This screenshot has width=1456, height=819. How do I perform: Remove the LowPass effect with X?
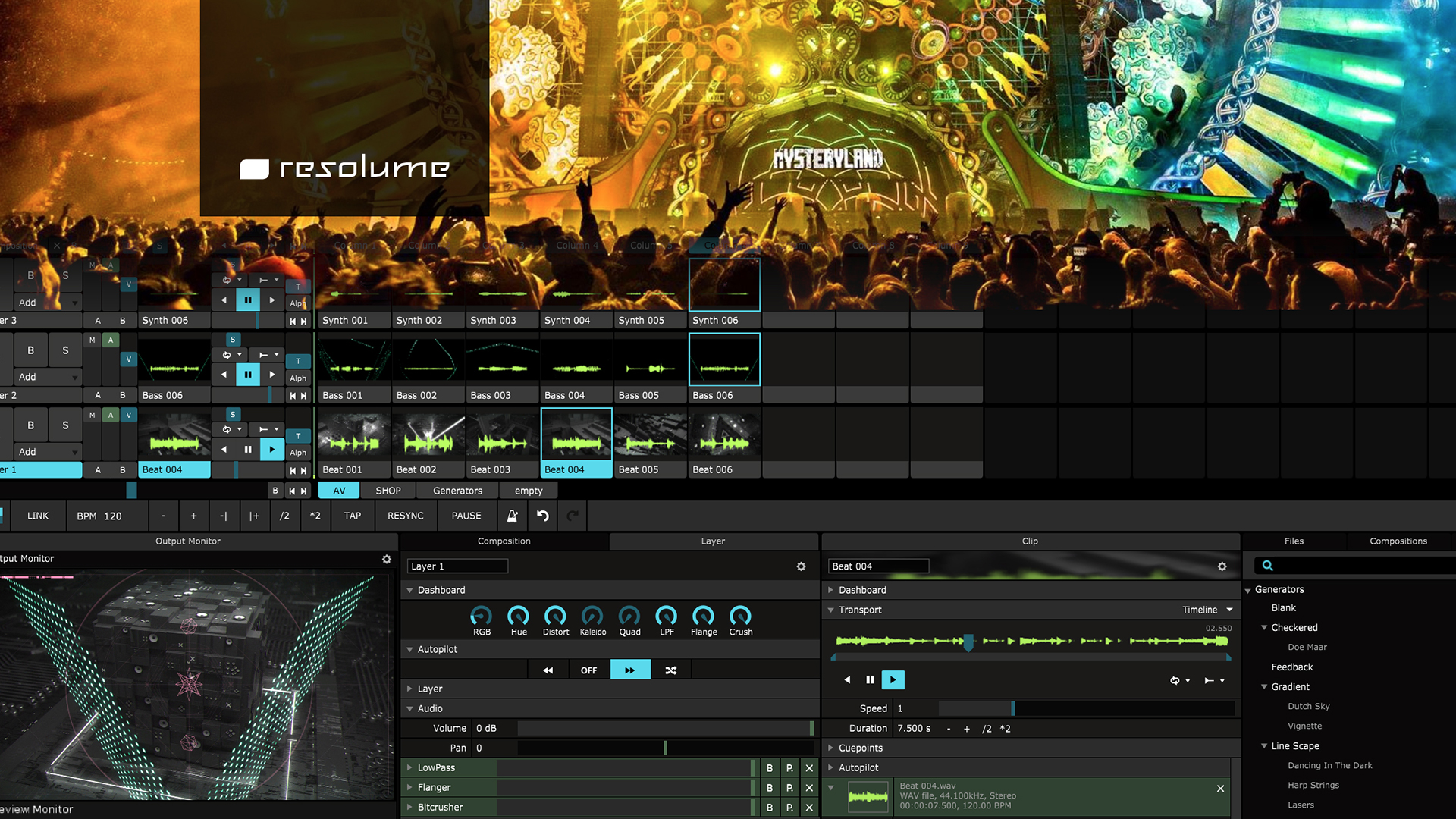(x=809, y=768)
